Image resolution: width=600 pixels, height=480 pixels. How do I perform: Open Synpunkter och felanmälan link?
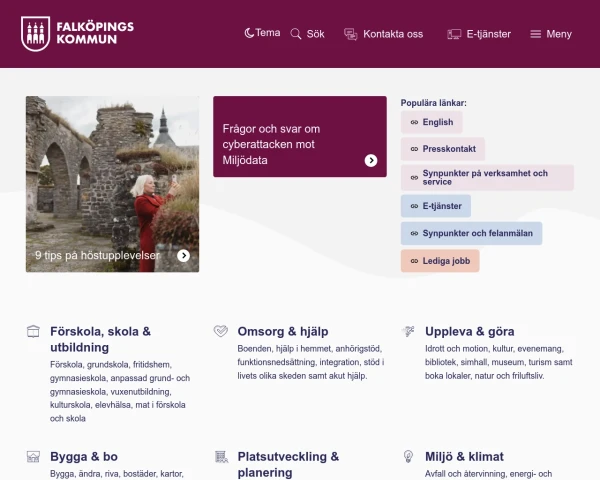471,234
